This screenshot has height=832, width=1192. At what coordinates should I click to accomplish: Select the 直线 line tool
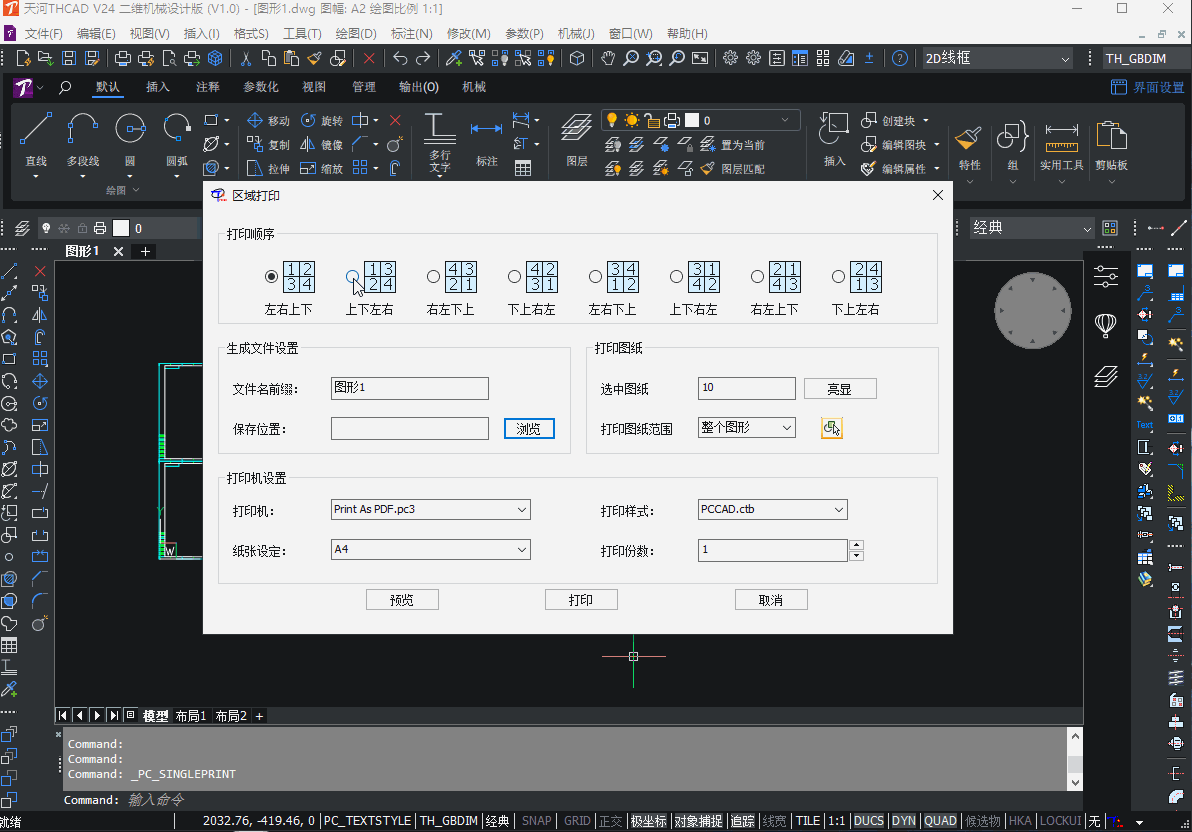(x=36, y=141)
